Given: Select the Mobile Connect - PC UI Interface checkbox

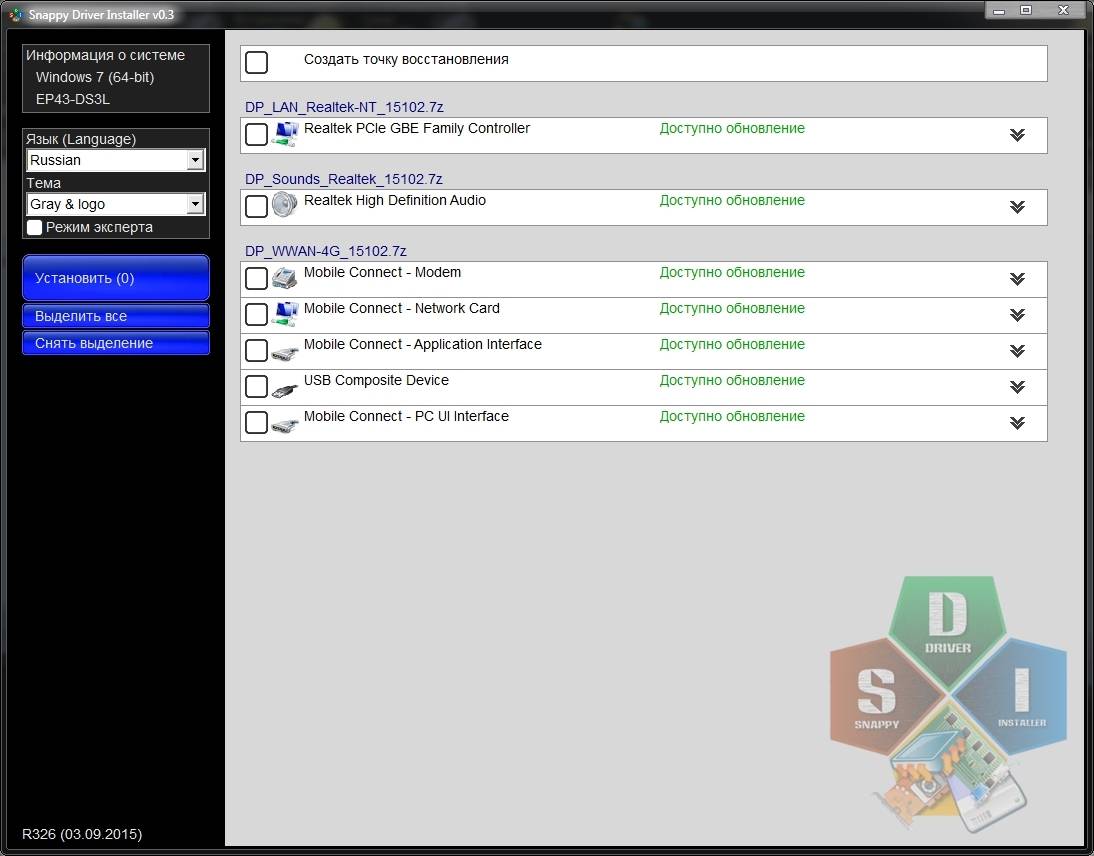Looking at the screenshot, I should click(257, 422).
